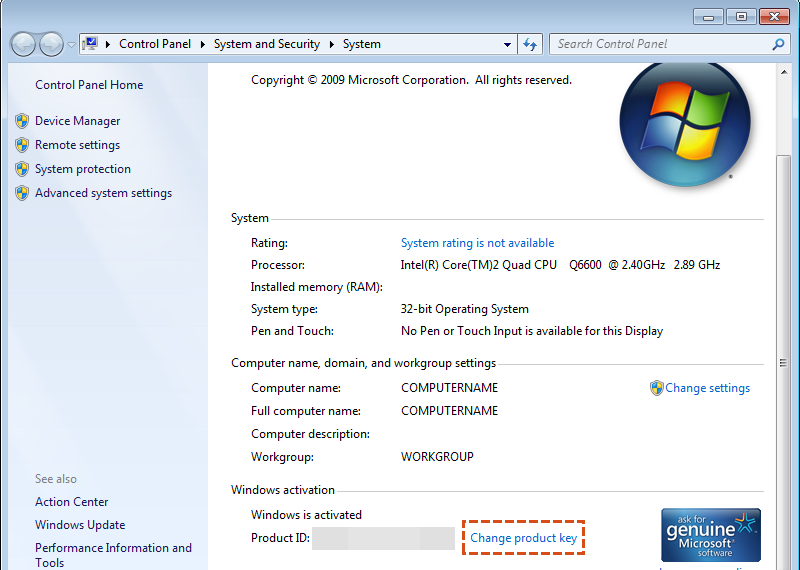Screen dimensions: 800x570
Task: Open the address bar history dropdown
Action: click(x=507, y=44)
